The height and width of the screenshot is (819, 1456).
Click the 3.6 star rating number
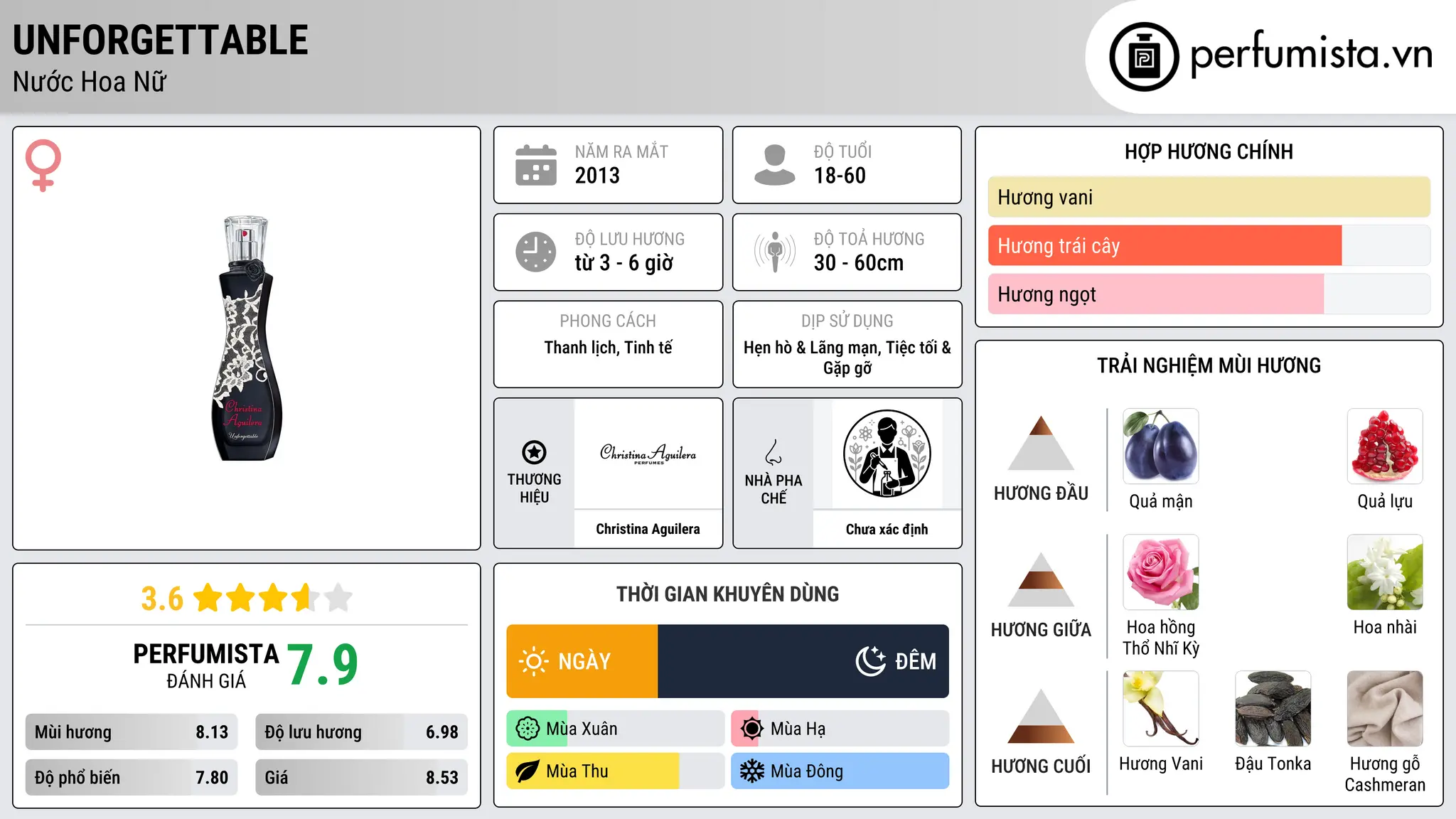[162, 599]
